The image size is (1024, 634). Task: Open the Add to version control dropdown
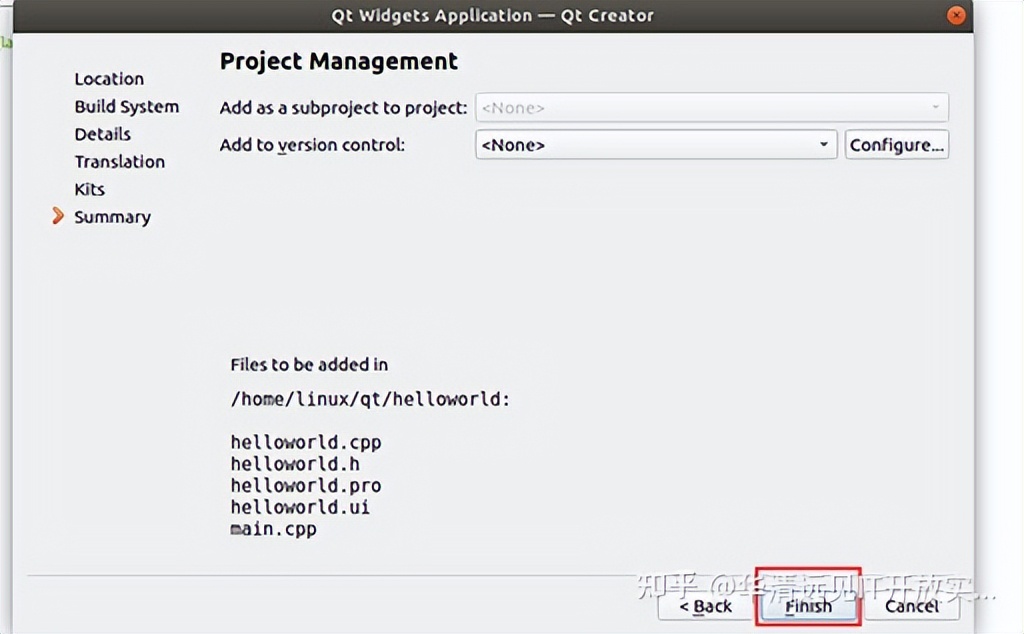tap(656, 145)
